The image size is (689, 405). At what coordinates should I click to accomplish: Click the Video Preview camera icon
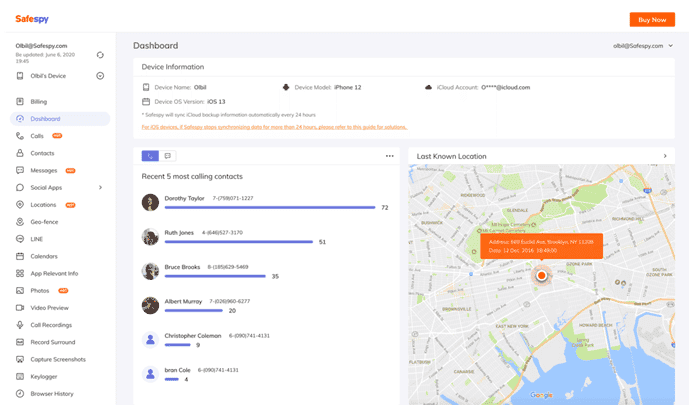click(20, 308)
